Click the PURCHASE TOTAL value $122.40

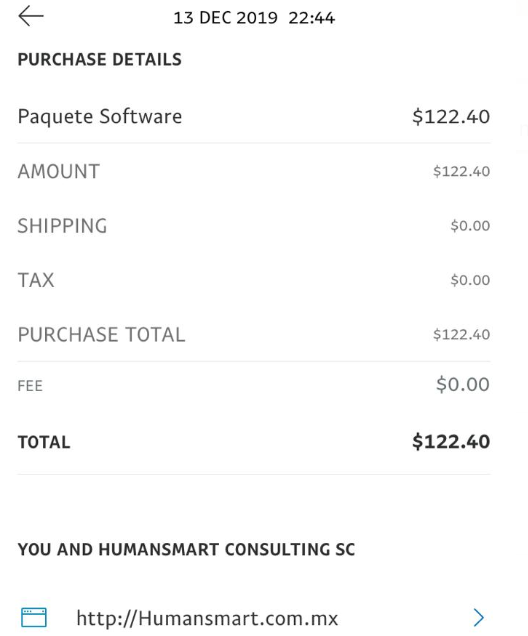[x=461, y=335]
